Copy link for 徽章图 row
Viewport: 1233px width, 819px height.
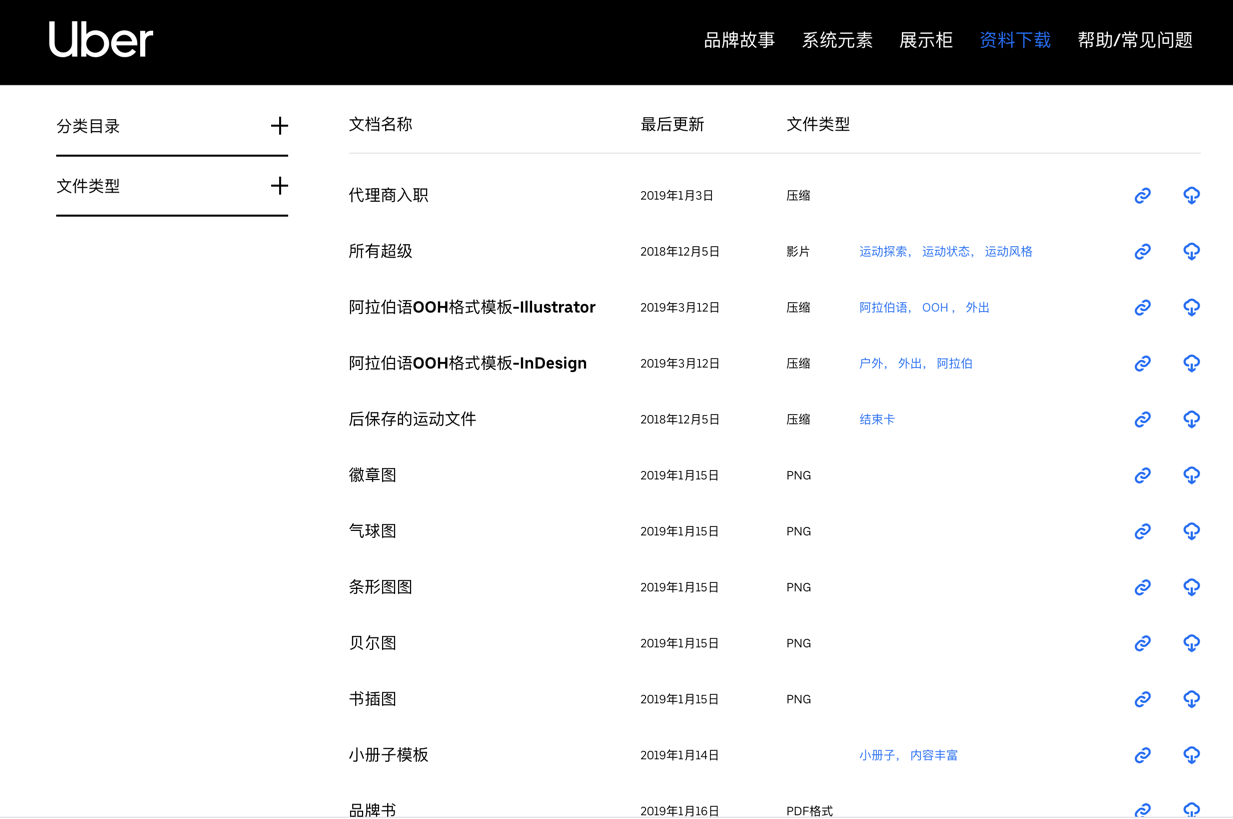(1142, 476)
